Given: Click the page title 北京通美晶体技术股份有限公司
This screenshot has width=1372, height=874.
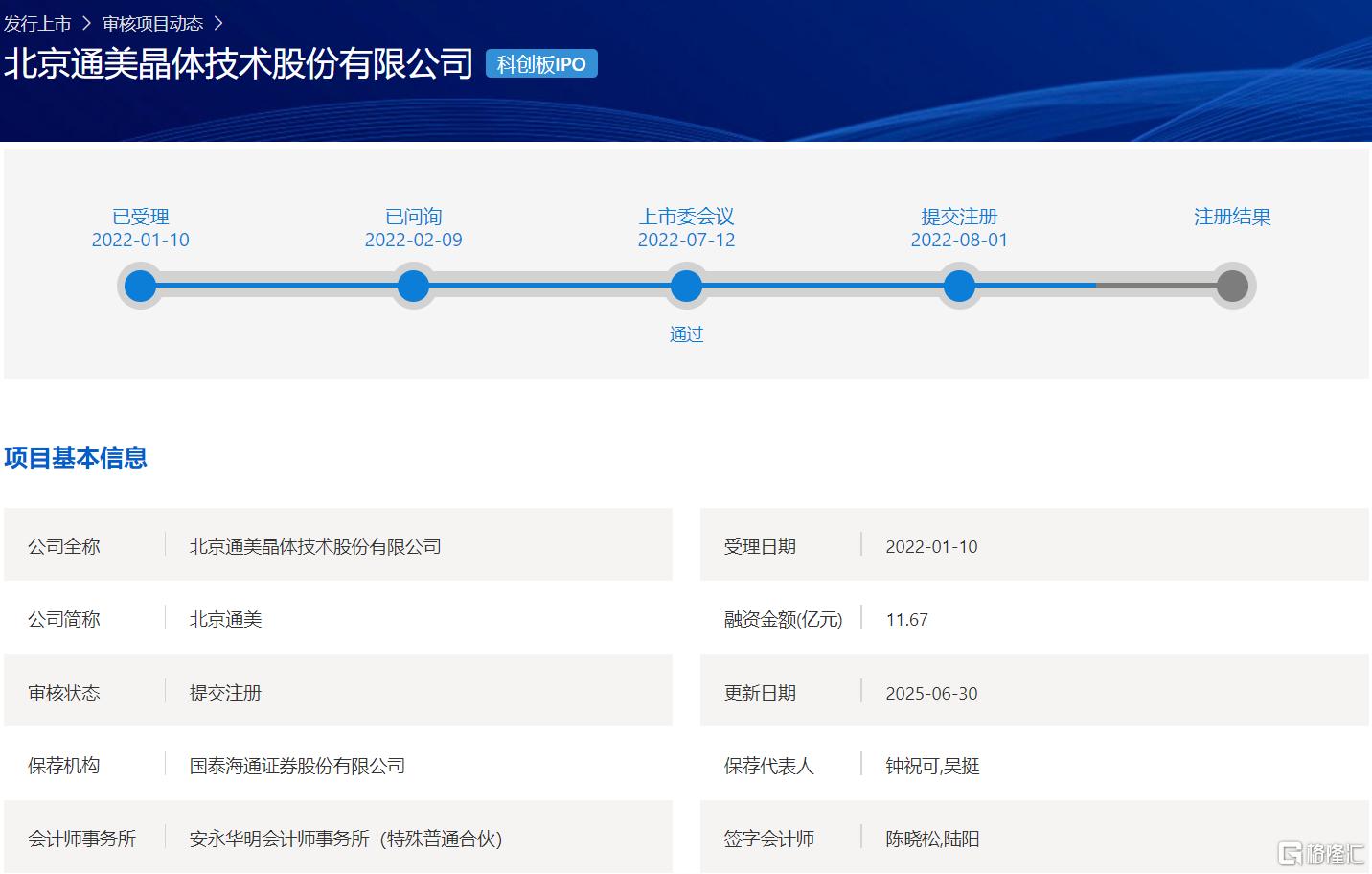Looking at the screenshot, I should tap(239, 64).
